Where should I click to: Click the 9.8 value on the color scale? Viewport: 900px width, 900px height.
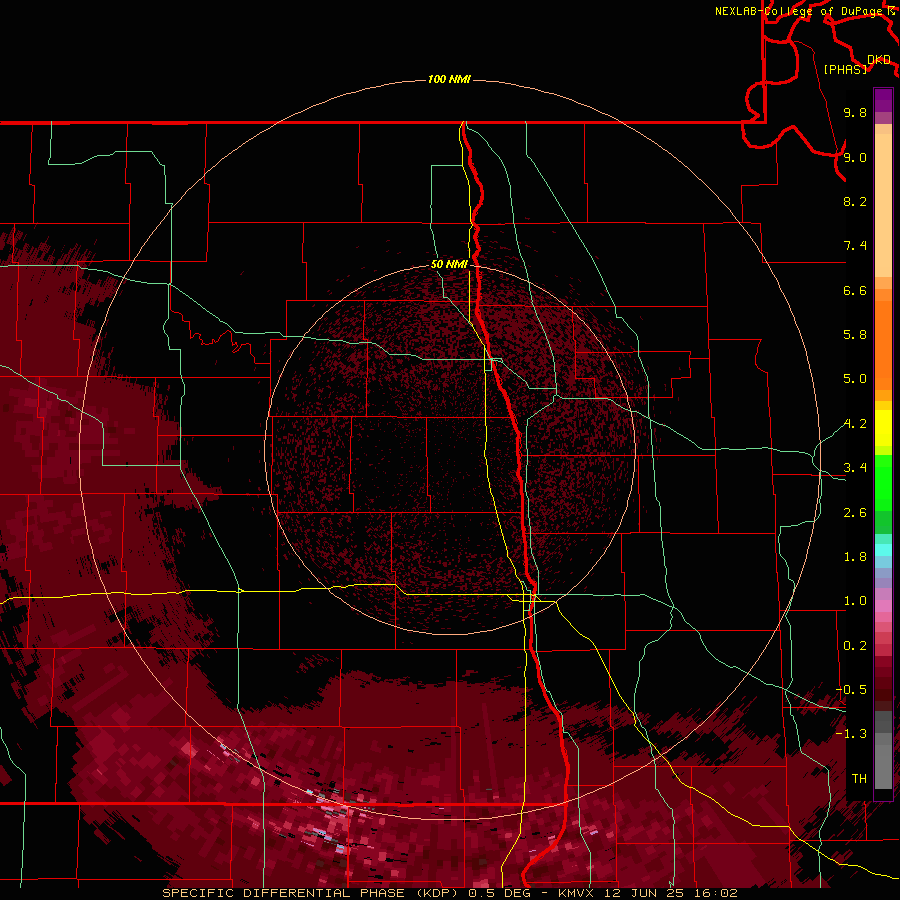(855, 112)
